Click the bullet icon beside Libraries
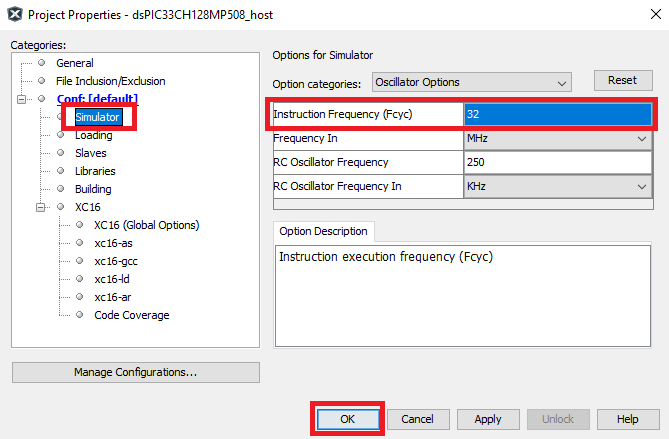The image size is (669, 439). [61, 171]
